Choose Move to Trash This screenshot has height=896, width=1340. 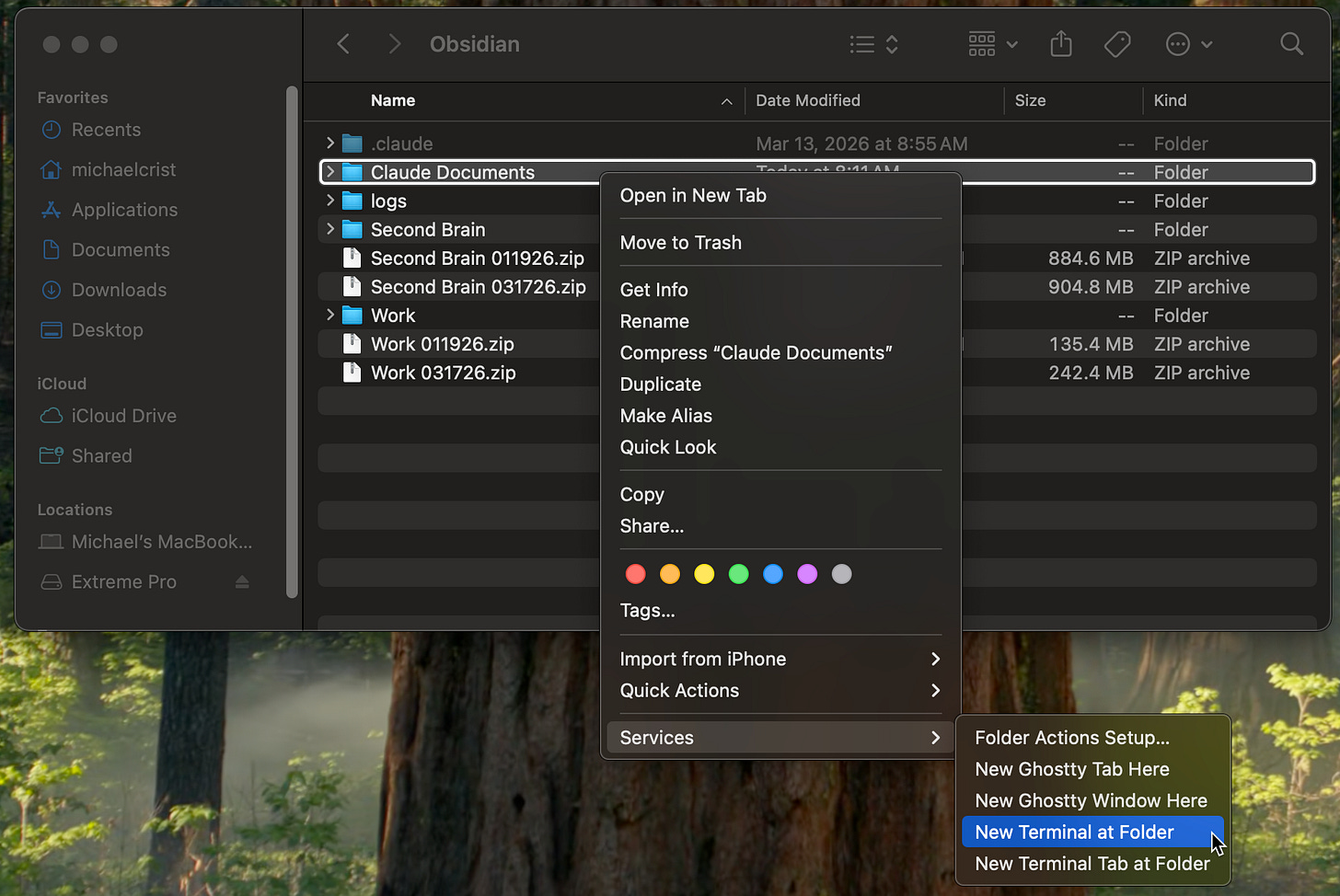coord(680,243)
